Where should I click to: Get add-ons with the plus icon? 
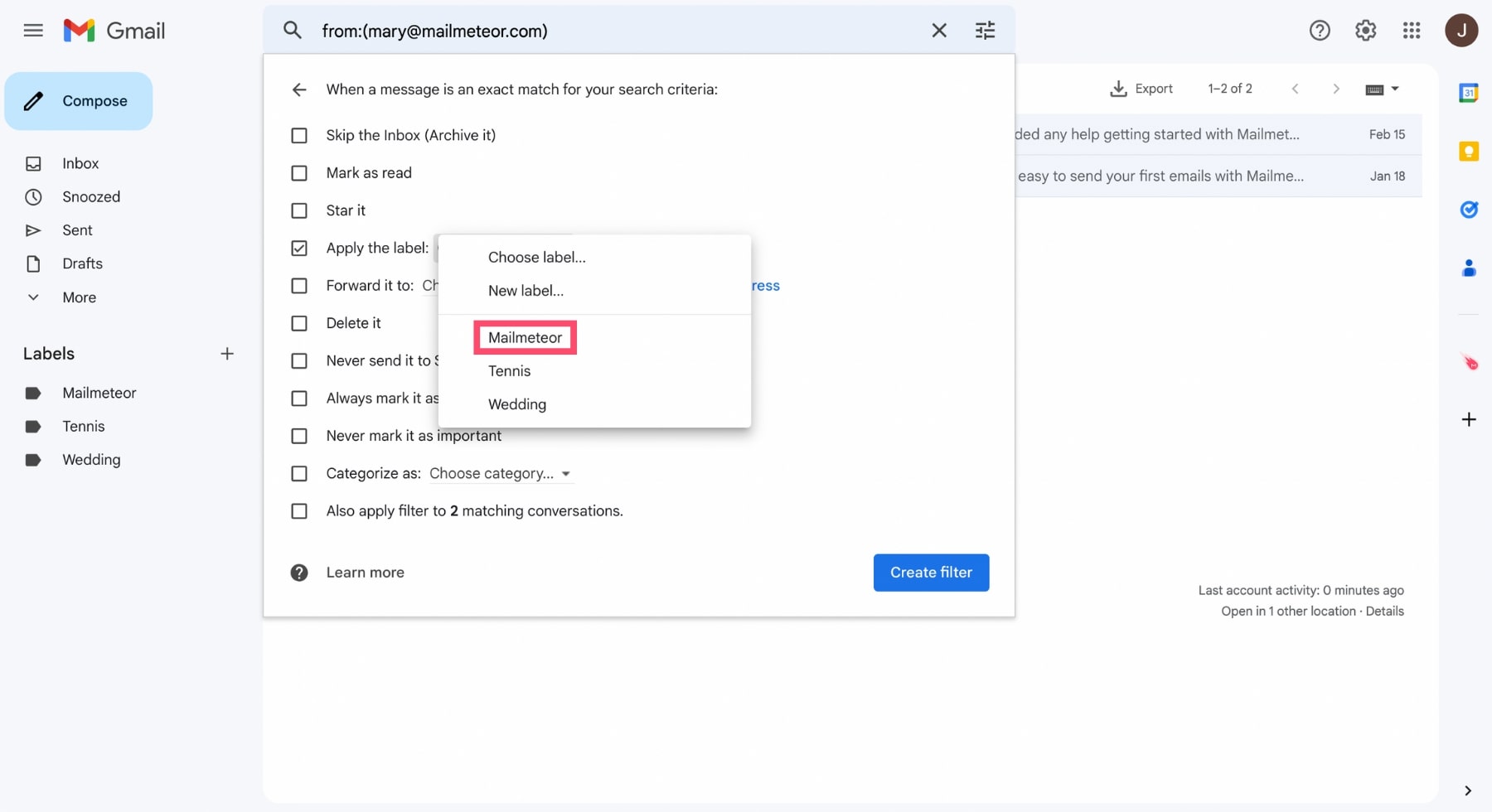click(1469, 419)
